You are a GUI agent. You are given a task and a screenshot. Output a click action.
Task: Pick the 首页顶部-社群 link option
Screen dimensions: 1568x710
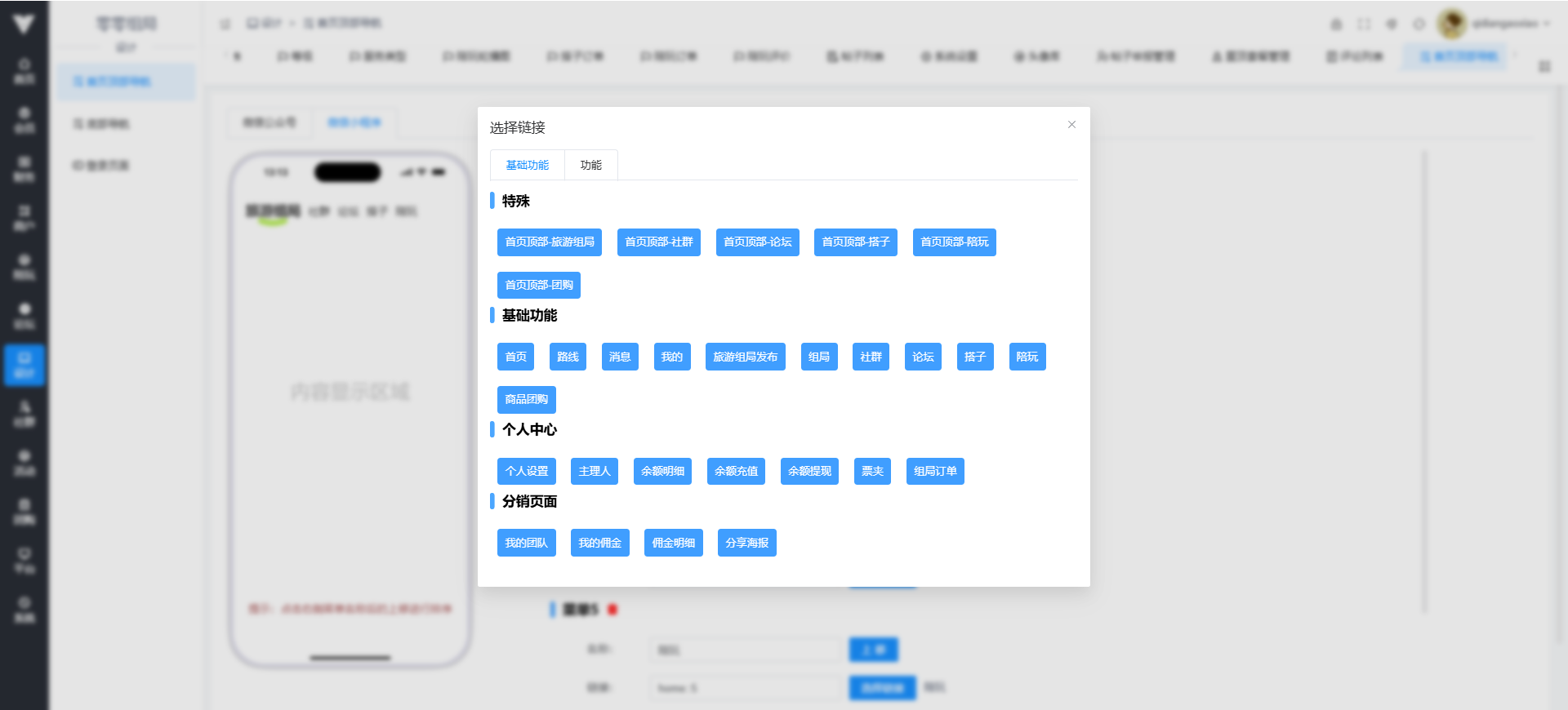pos(658,242)
